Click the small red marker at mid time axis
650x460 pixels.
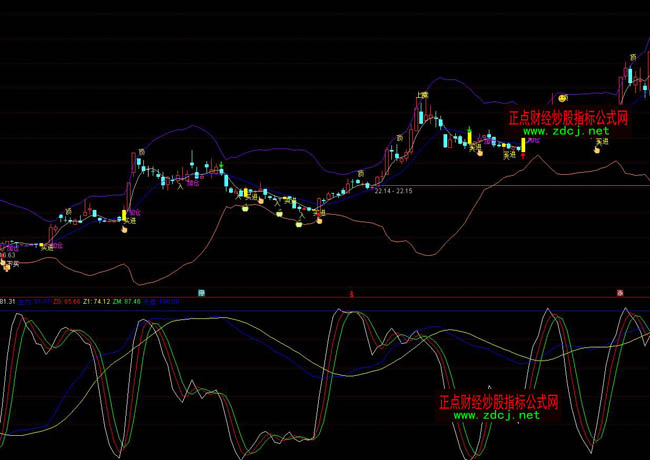[x=351, y=293]
